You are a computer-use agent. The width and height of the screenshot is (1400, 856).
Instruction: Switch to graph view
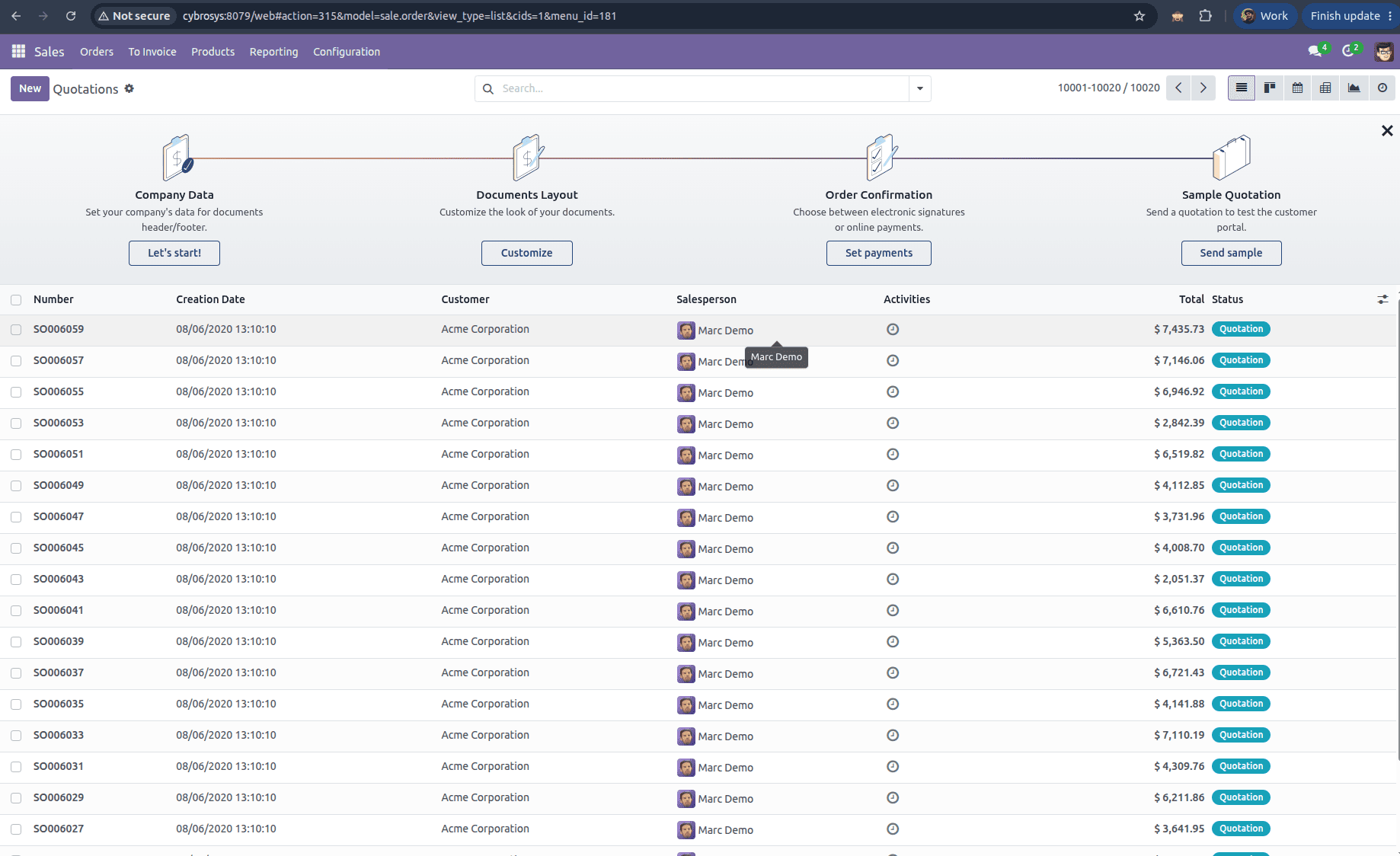pos(1354,88)
